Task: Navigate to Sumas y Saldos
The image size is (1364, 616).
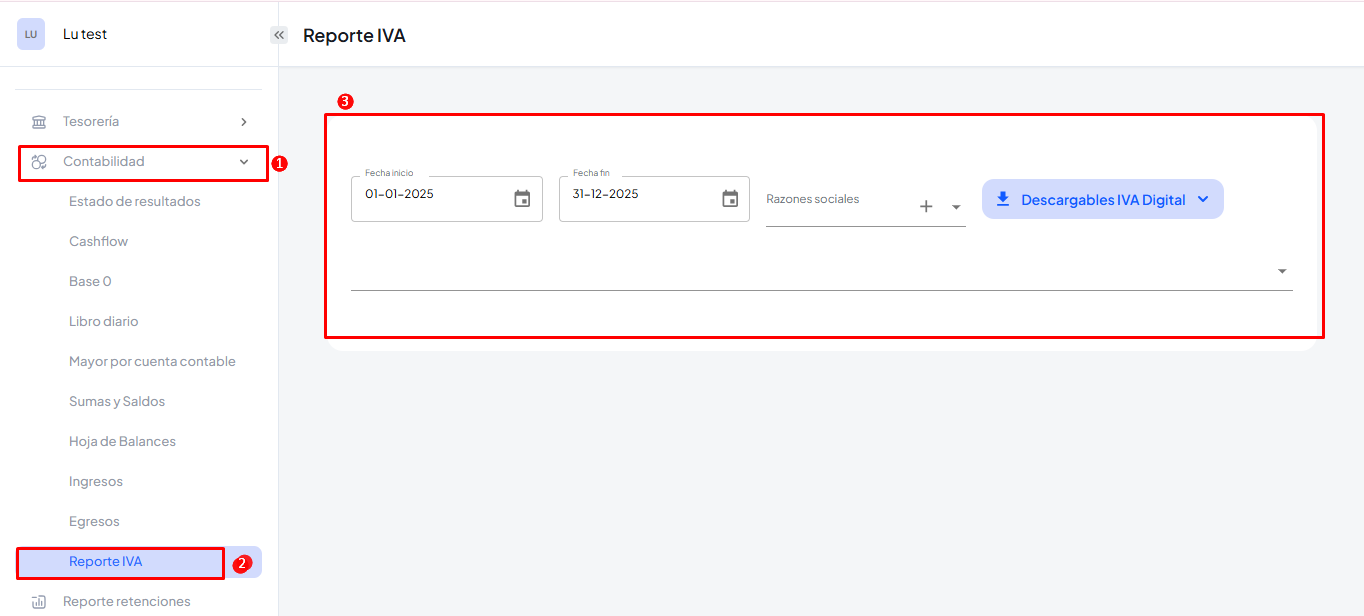Action: point(117,402)
